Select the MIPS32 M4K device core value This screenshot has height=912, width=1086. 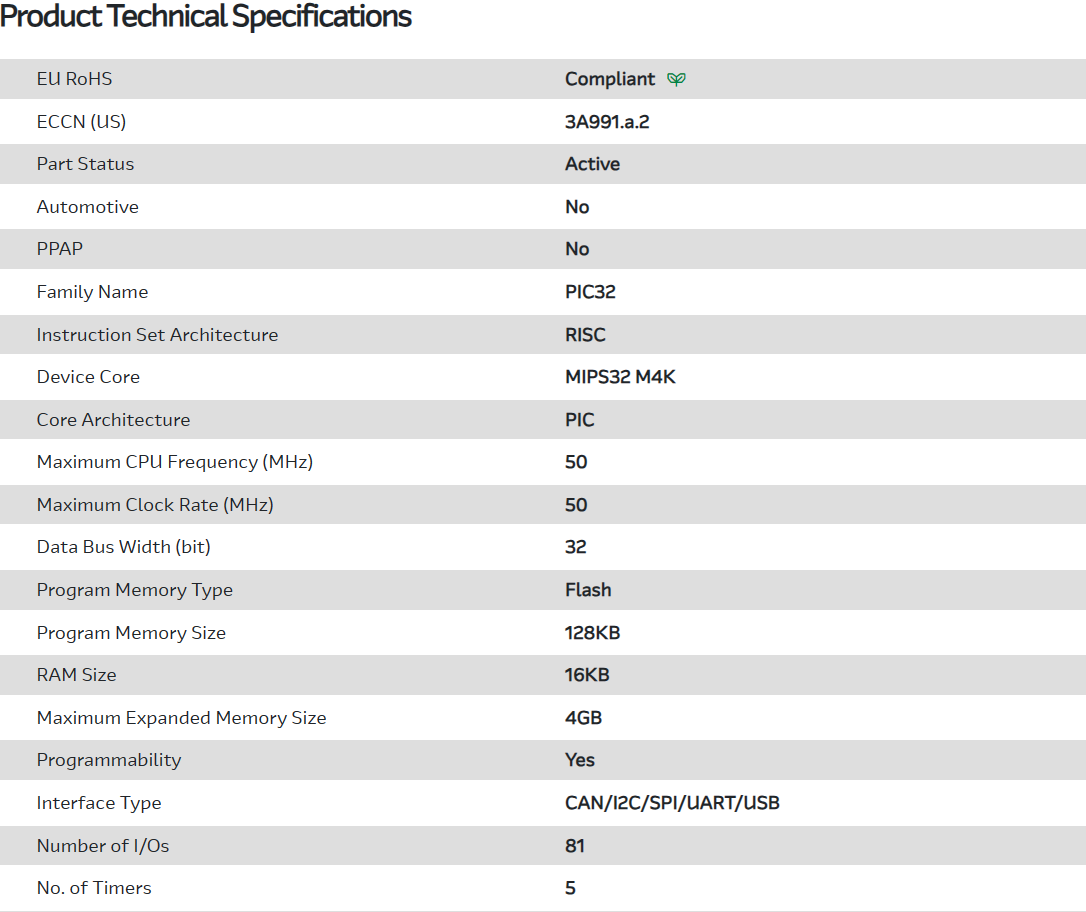620,377
